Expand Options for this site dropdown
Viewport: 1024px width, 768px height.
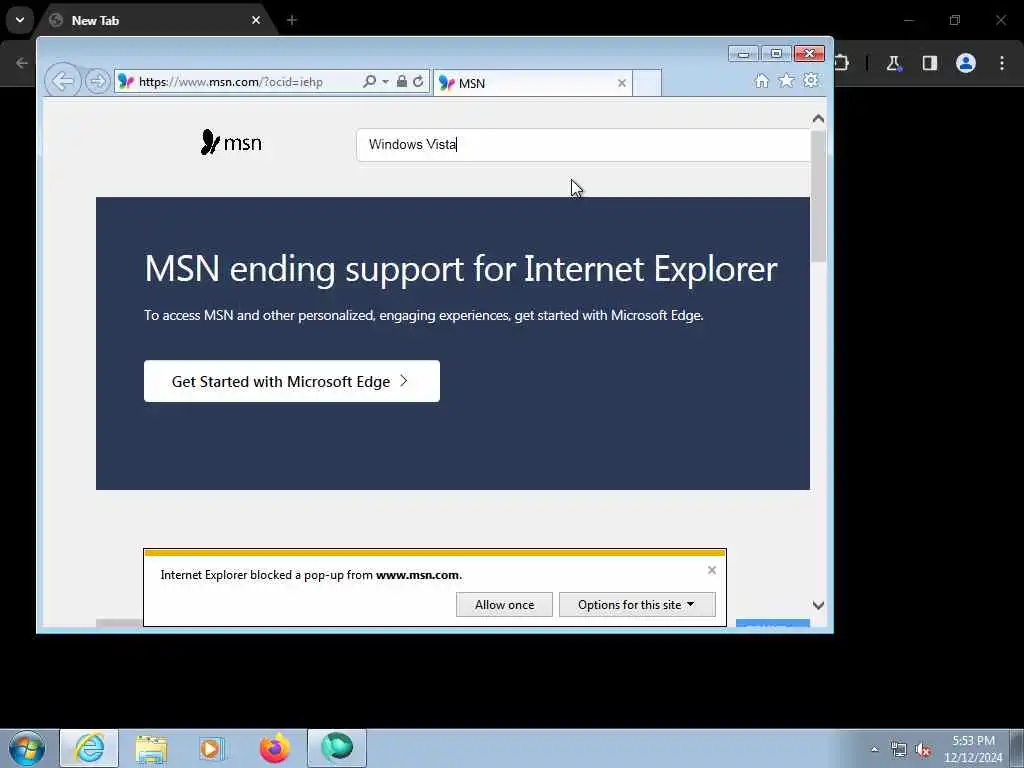point(637,605)
